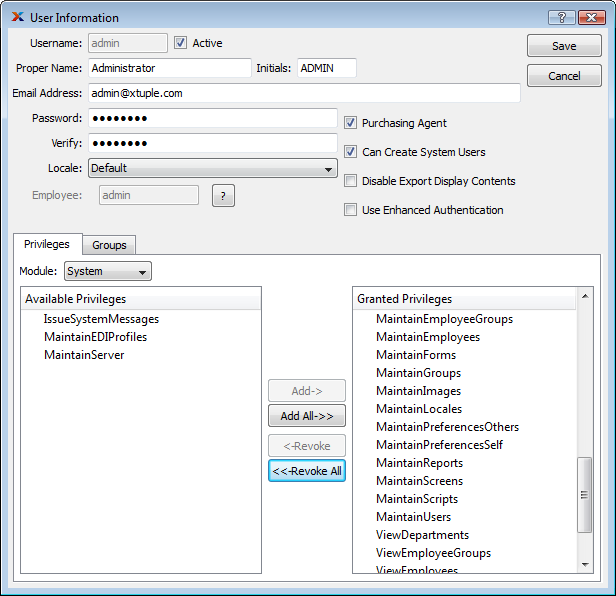Uncheck the Purchasing Agent checkbox
Image resolution: width=616 pixels, height=596 pixels.
(351, 123)
